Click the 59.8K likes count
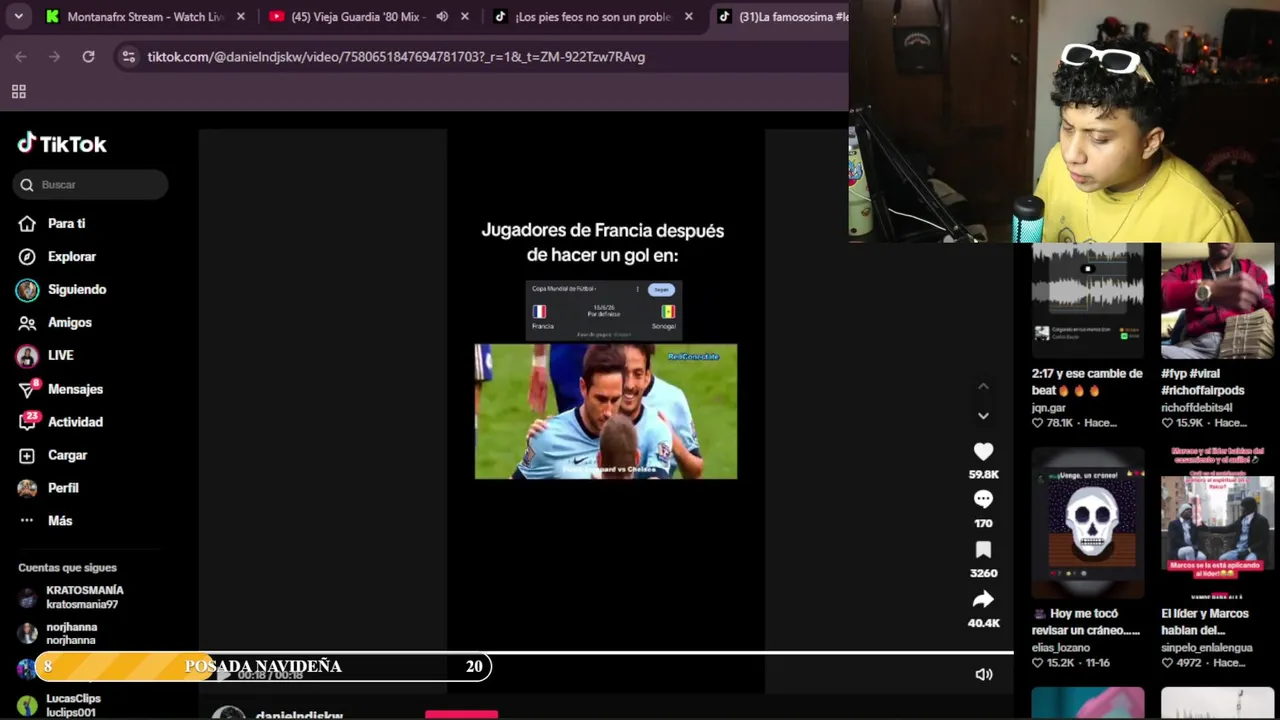 [x=983, y=474]
